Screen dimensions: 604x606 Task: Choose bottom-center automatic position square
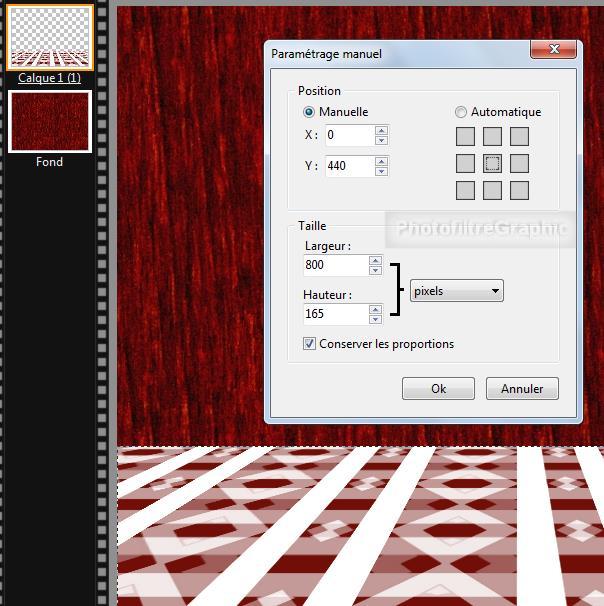pyautogui.click(x=492, y=191)
